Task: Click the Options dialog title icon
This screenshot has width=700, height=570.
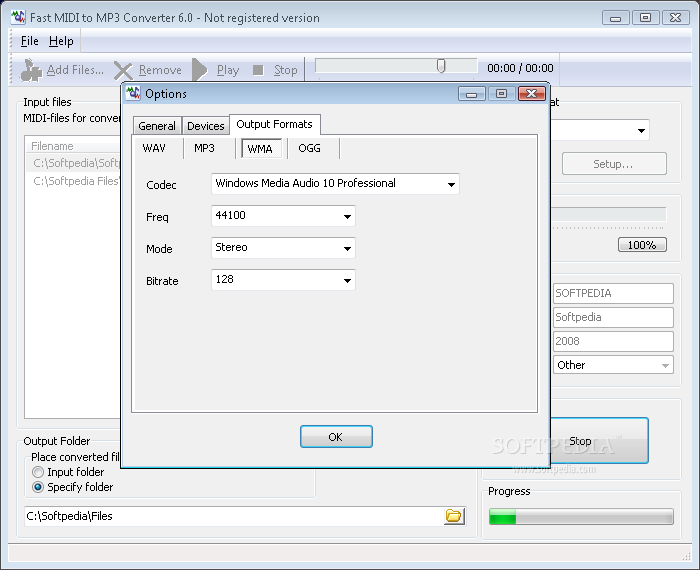Action: point(133,93)
